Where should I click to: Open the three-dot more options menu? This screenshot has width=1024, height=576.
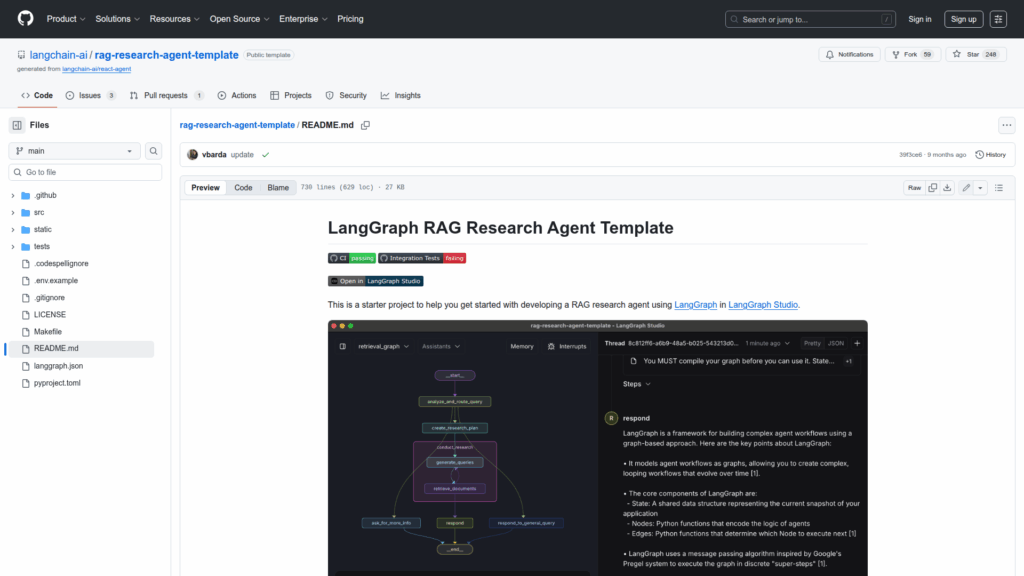[x=1006, y=125]
